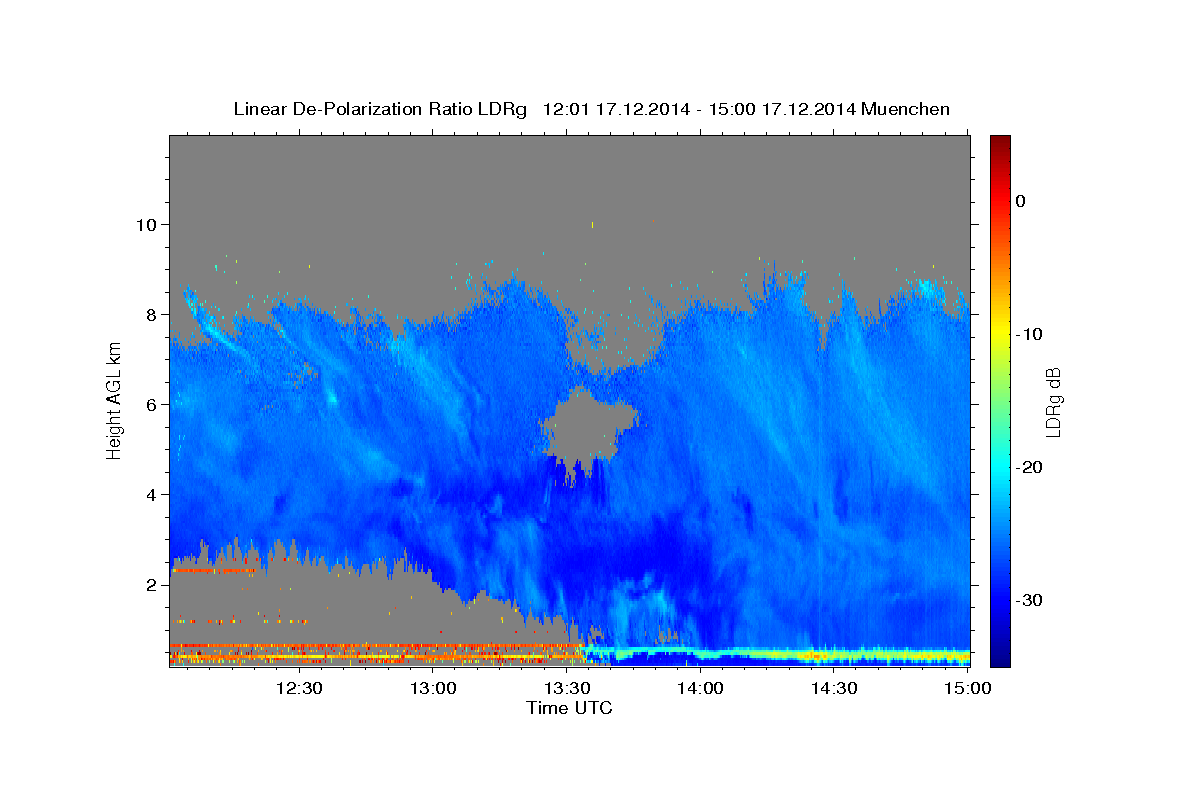Click the height tick label '4'
The image size is (1200, 800).
click(x=153, y=494)
